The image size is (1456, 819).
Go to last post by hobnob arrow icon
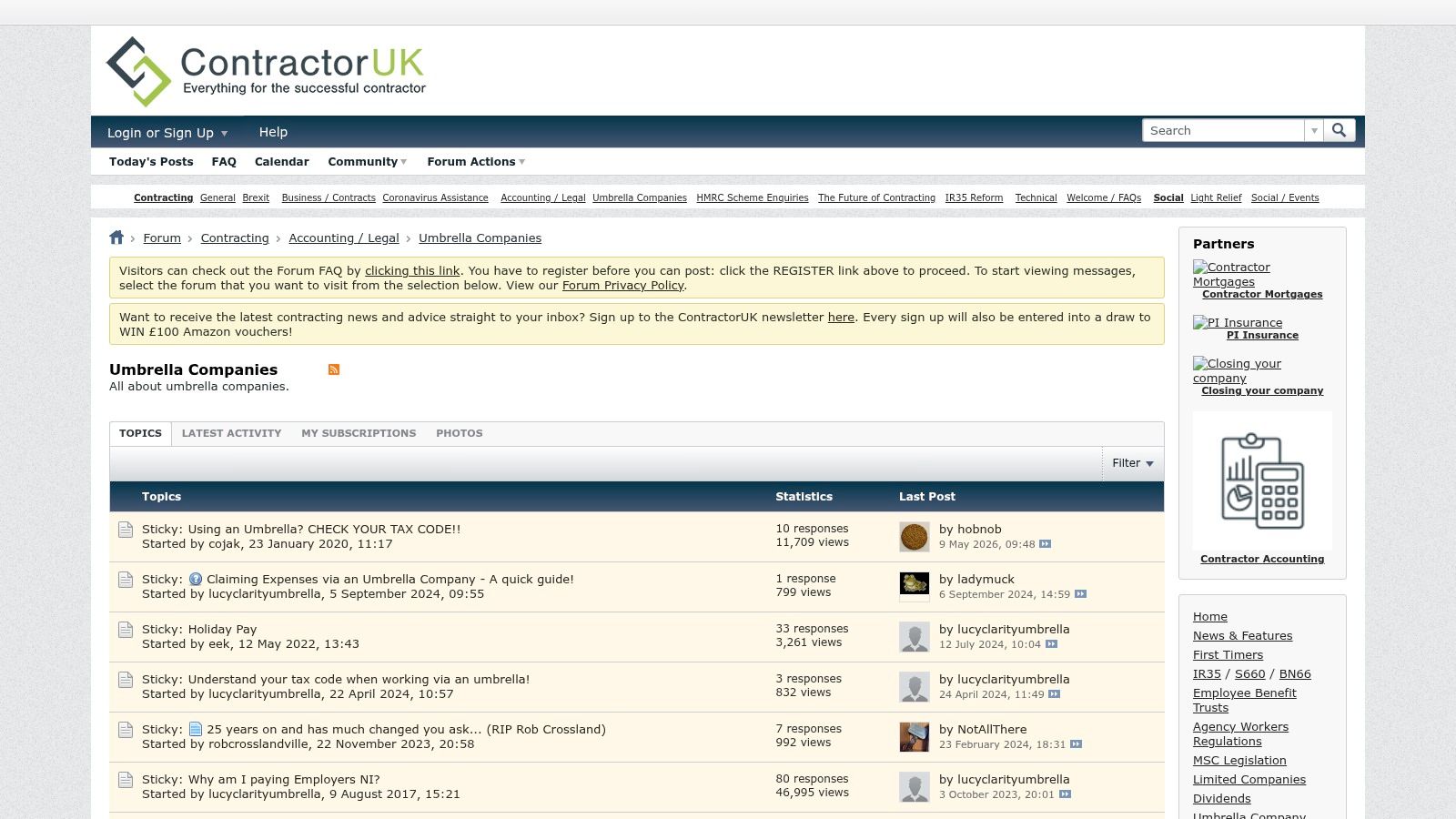pyautogui.click(x=1045, y=544)
